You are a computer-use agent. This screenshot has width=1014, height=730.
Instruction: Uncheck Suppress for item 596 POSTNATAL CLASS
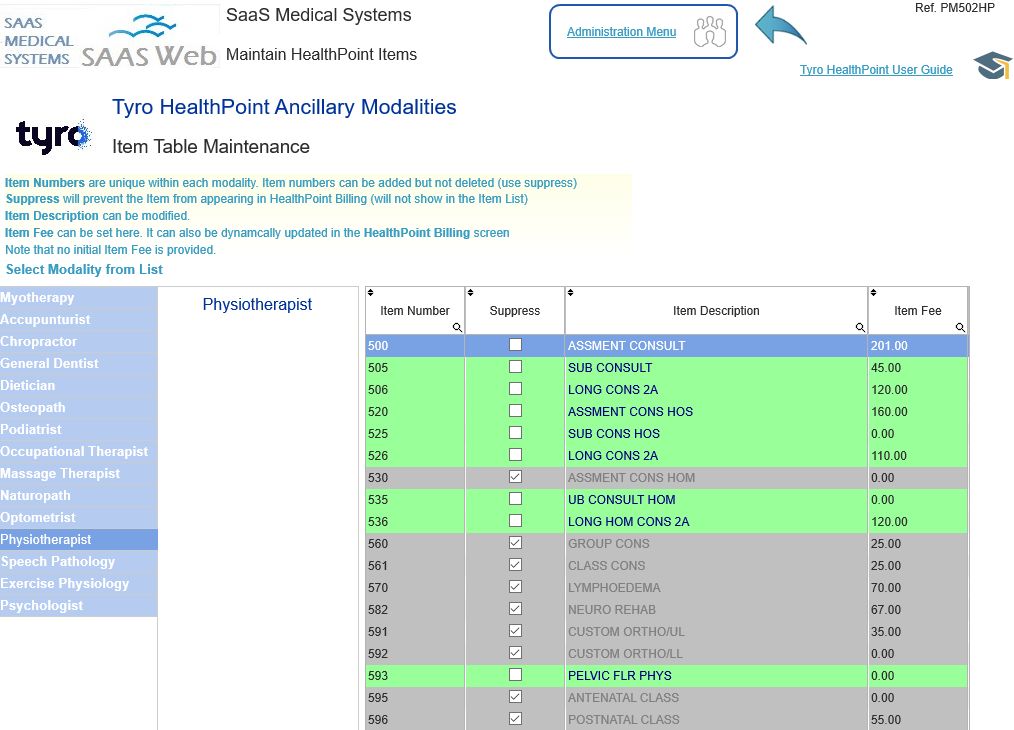coord(515,718)
